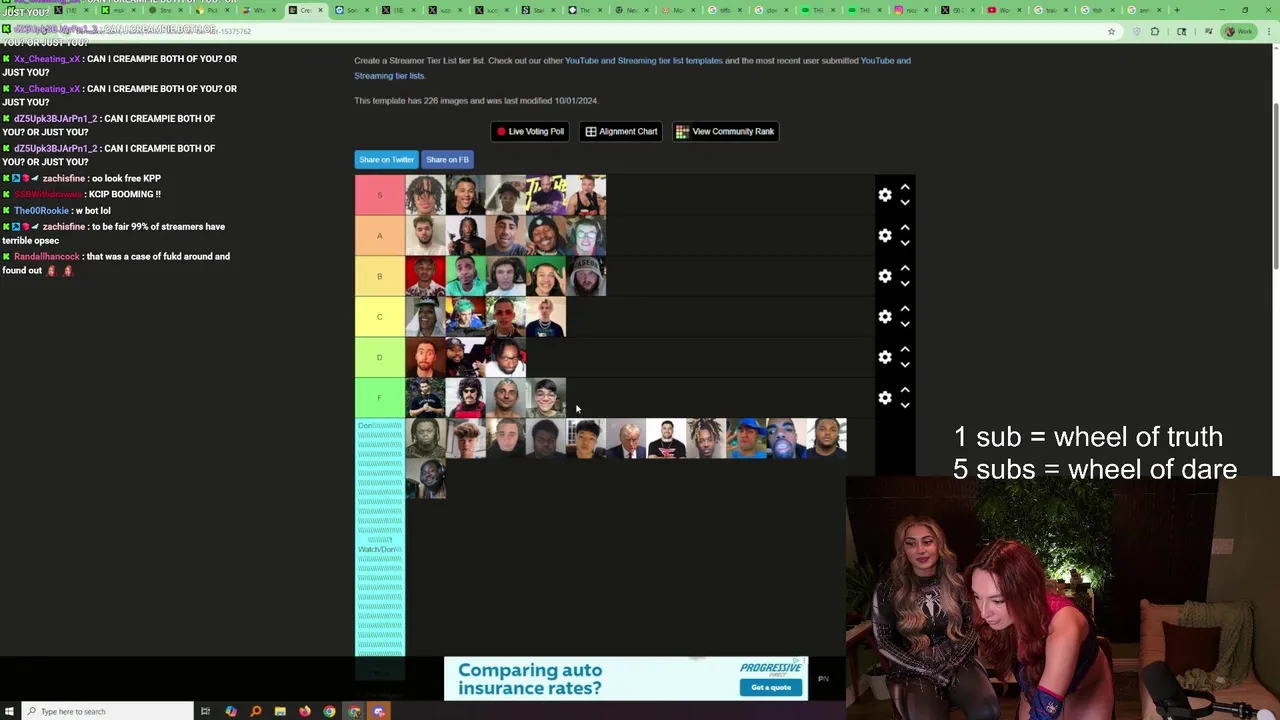This screenshot has width=1280, height=720.
Task: Move the F tier row down with its arrow
Action: click(905, 406)
